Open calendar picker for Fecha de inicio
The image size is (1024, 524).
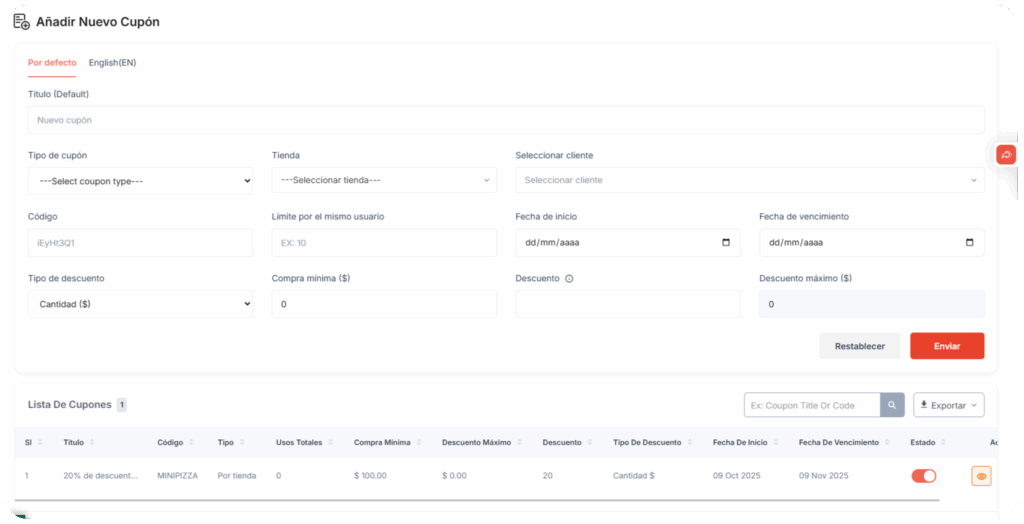coord(725,243)
